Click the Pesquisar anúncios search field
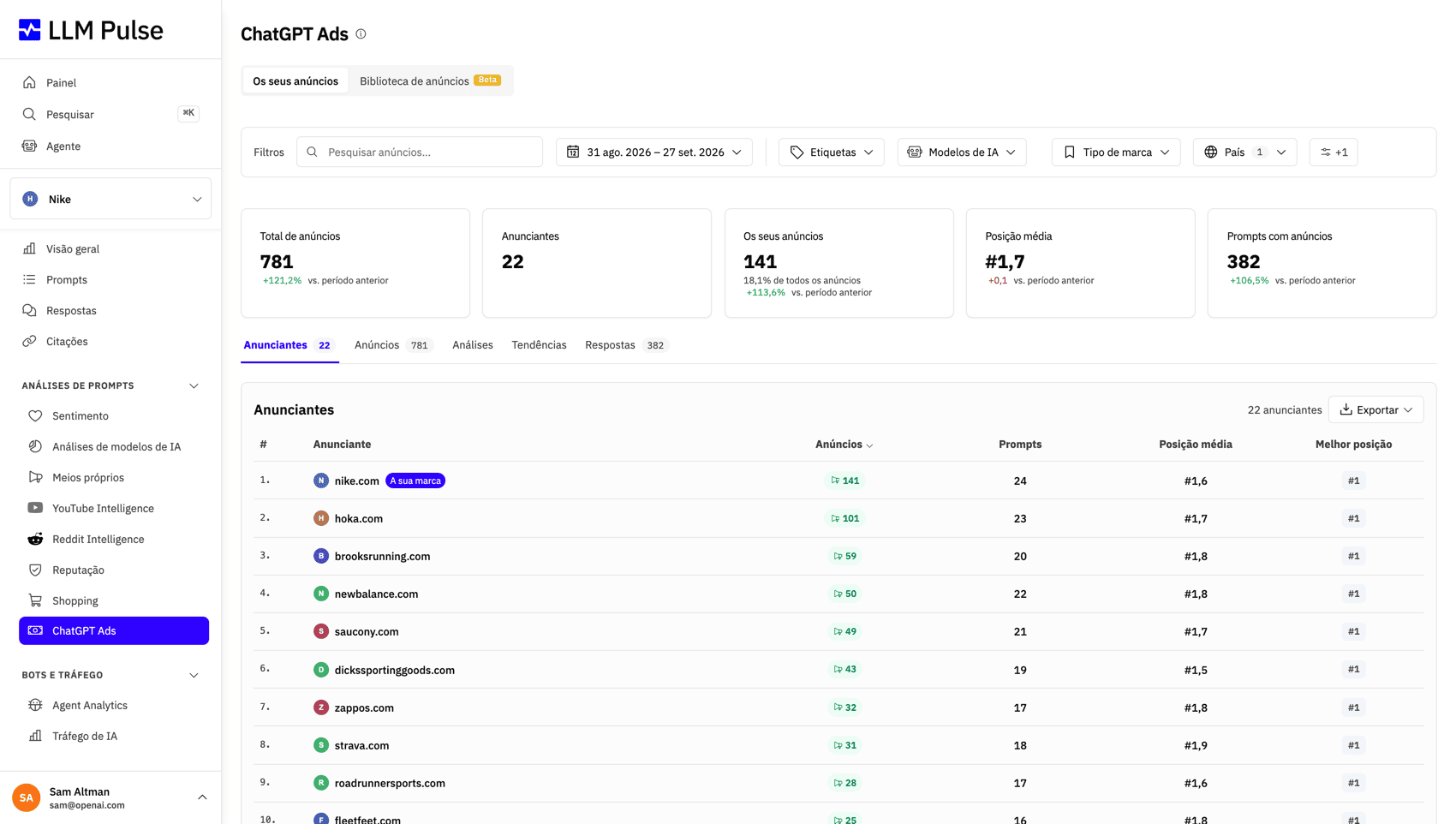The height and width of the screenshot is (824, 1456). tap(420, 152)
